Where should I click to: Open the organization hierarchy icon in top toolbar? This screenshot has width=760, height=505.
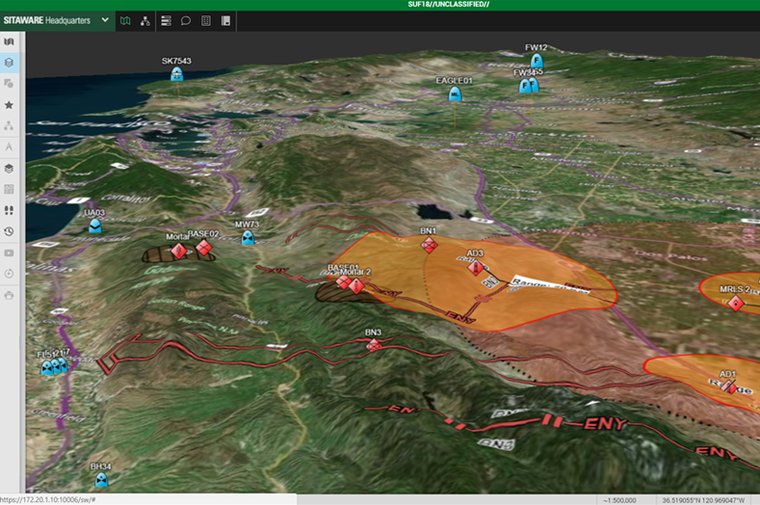coord(145,20)
